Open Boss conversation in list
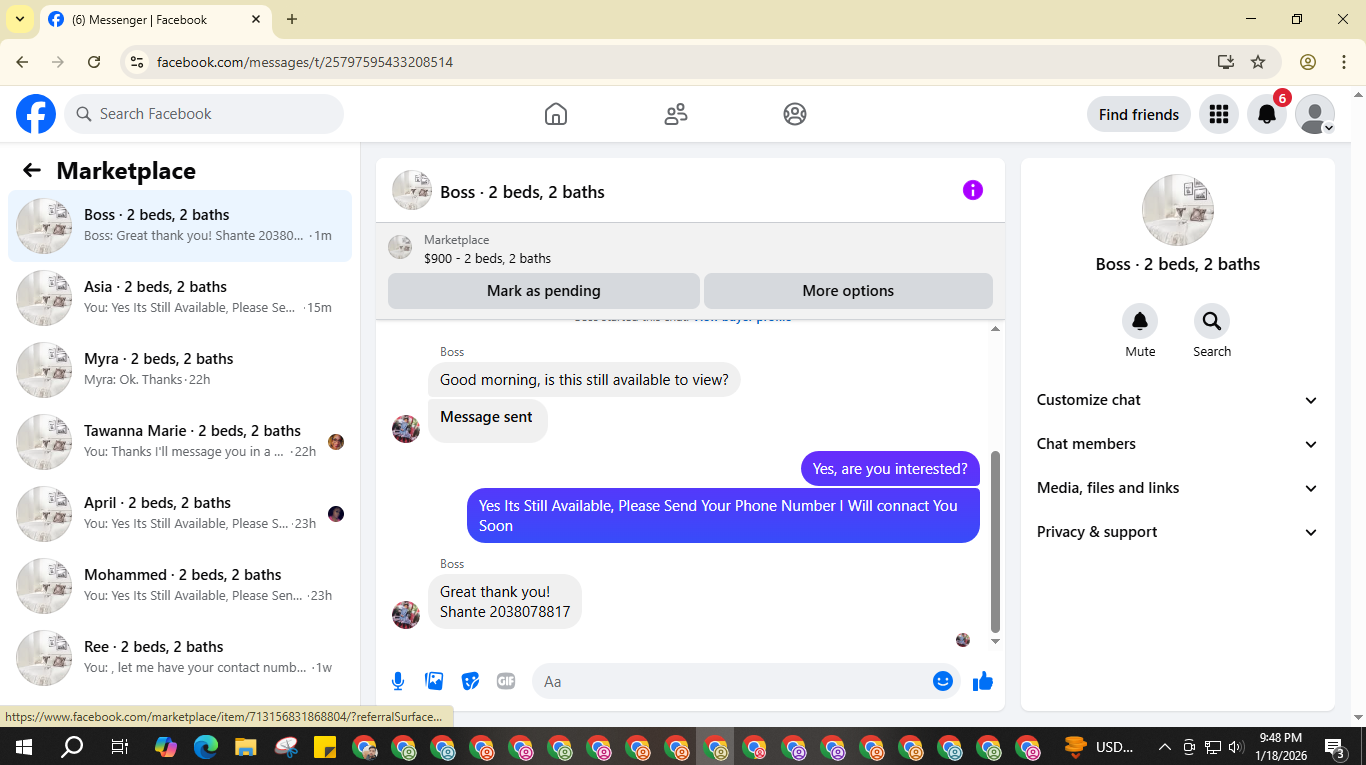This screenshot has width=1366, height=765. pos(180,226)
